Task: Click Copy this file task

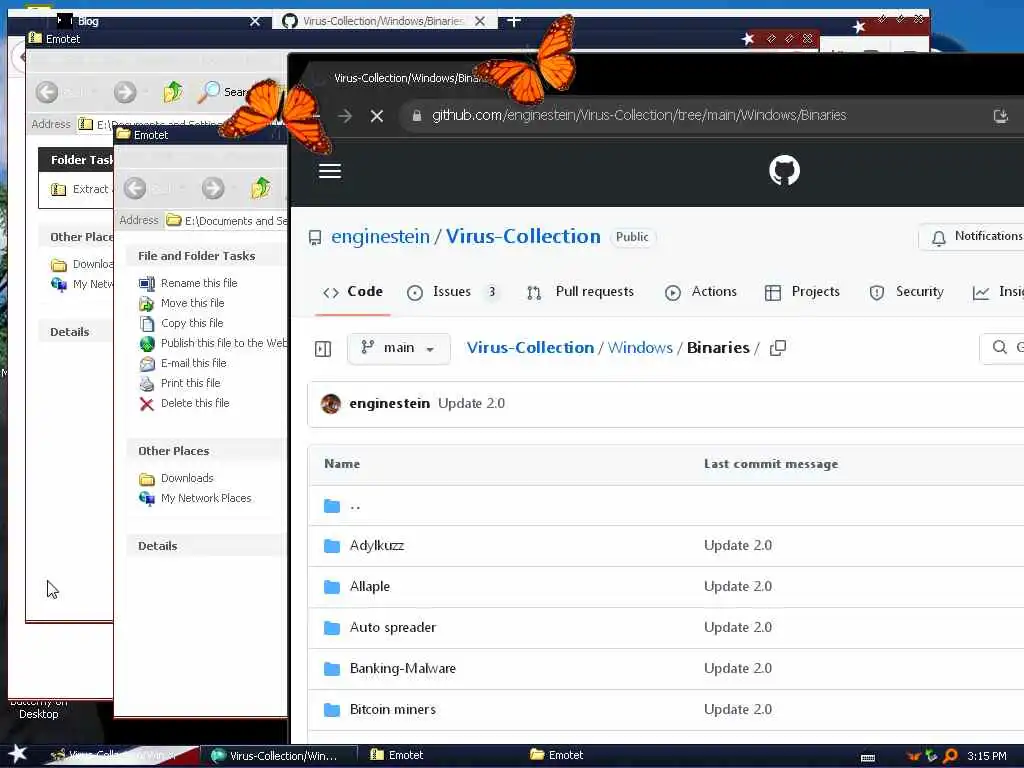Action: click(x=192, y=323)
